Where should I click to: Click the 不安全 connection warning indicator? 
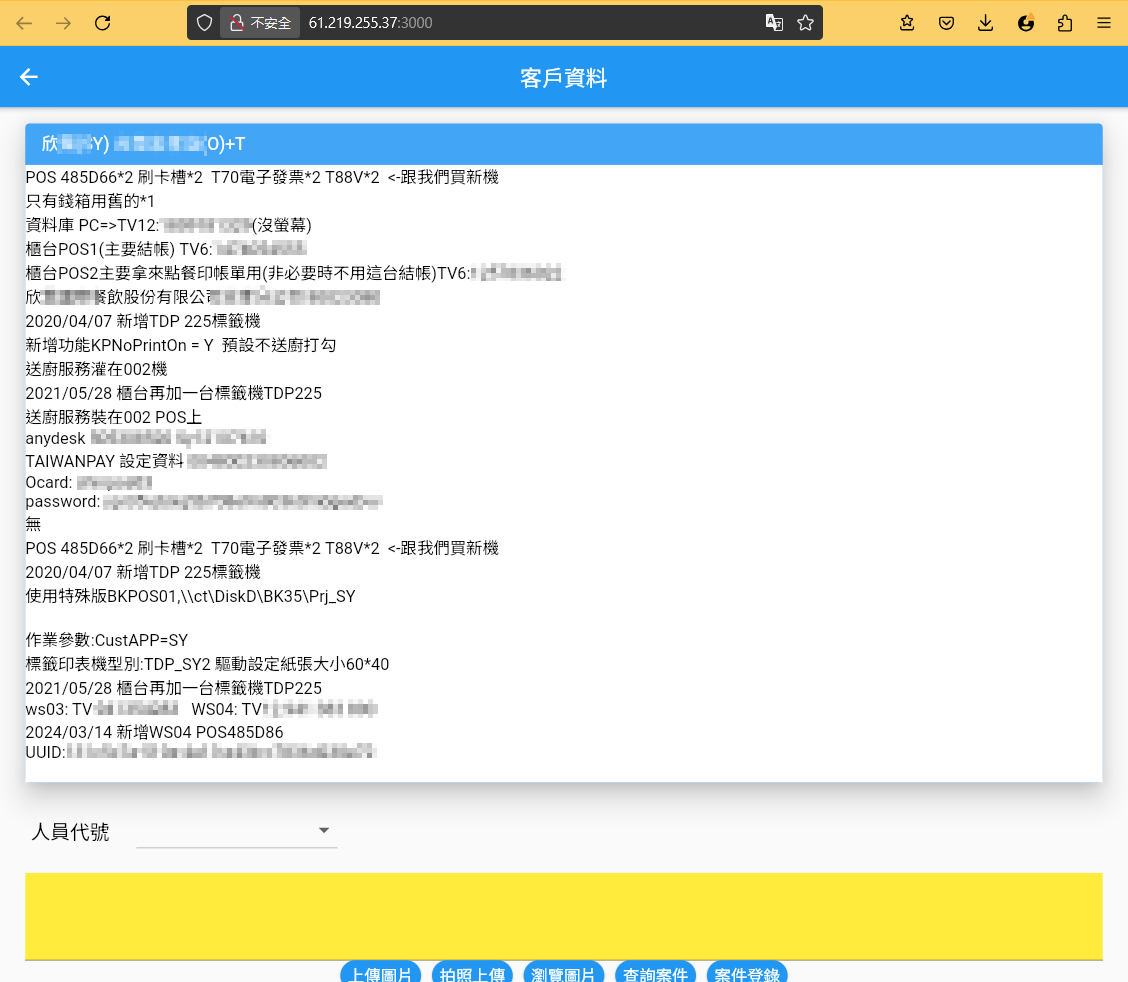click(260, 23)
